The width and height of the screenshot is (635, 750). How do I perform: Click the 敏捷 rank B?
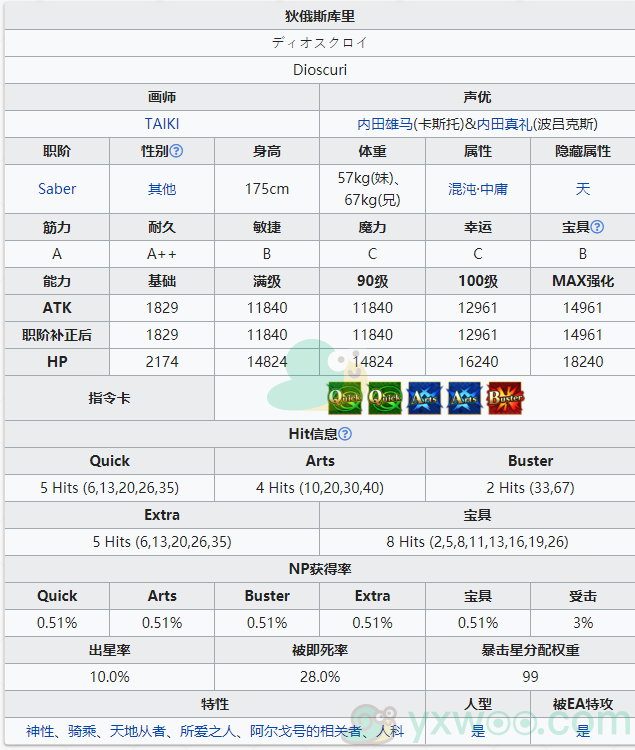click(x=267, y=254)
